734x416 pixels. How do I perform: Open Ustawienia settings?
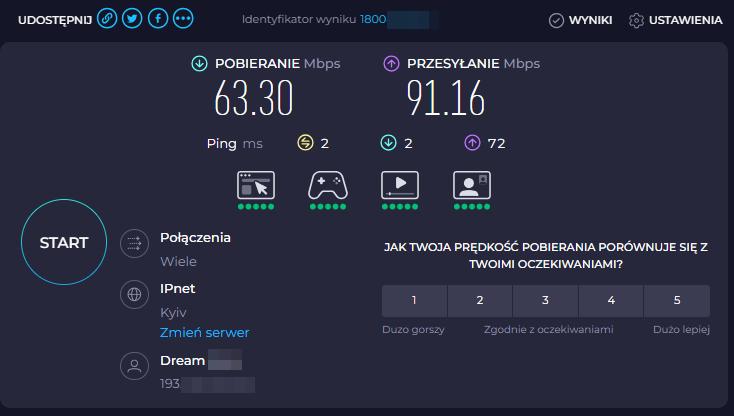[675, 20]
